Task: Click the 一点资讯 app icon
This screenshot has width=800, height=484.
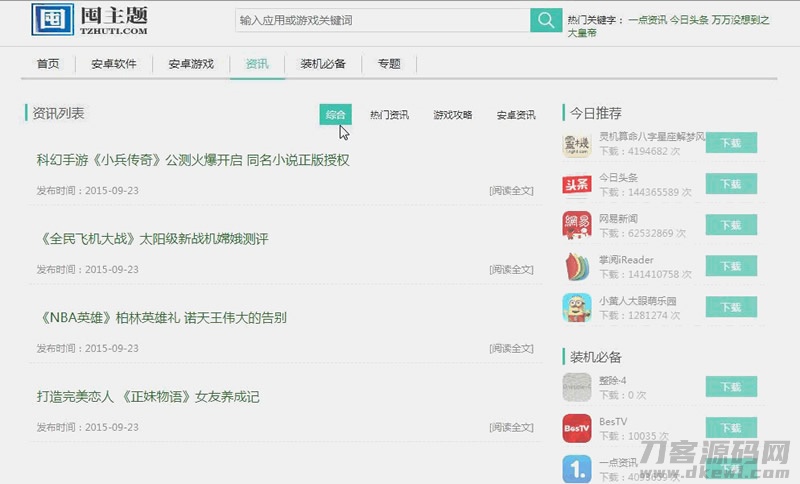Action: tap(577, 468)
